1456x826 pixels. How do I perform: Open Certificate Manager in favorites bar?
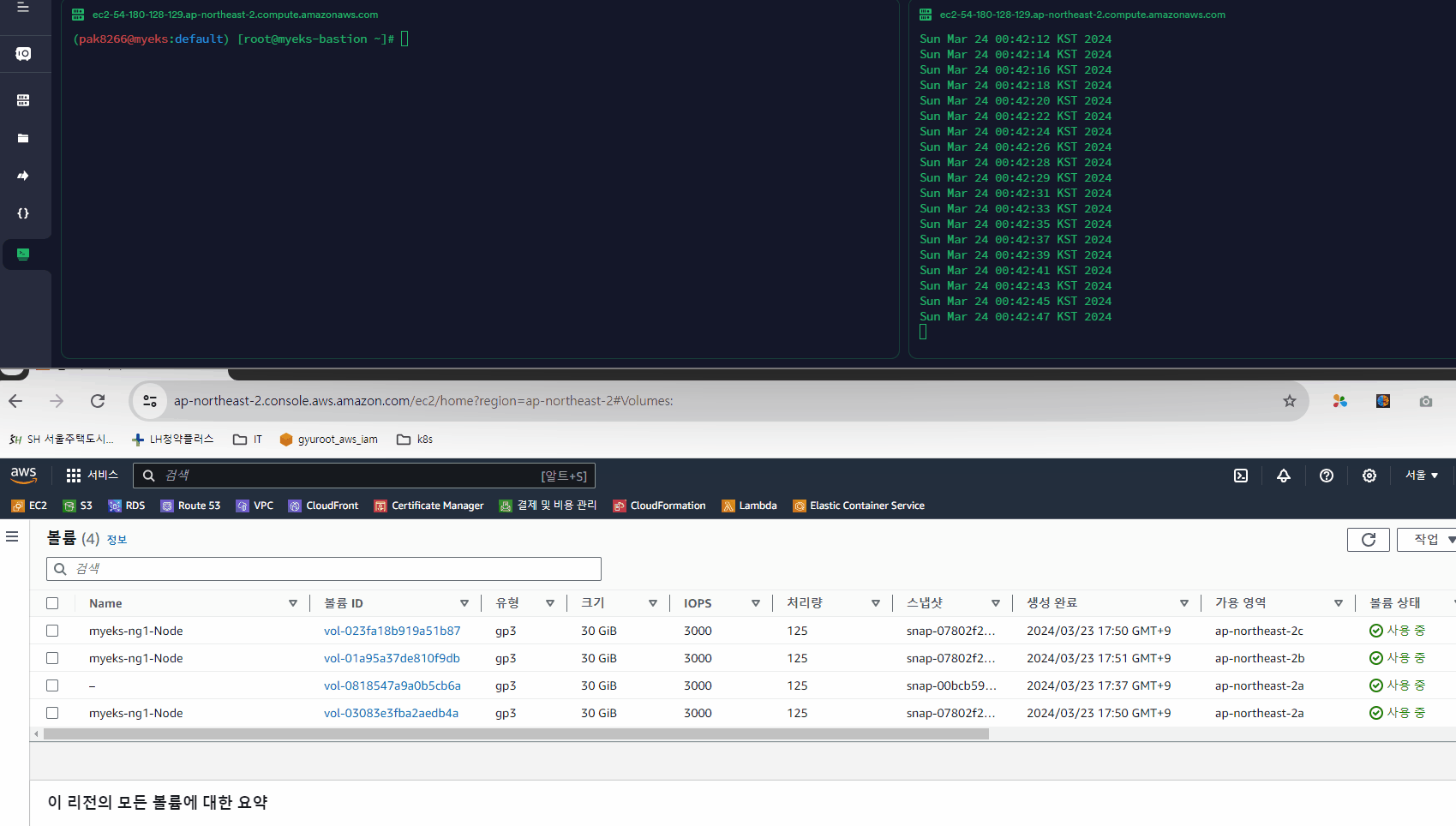[429, 506]
